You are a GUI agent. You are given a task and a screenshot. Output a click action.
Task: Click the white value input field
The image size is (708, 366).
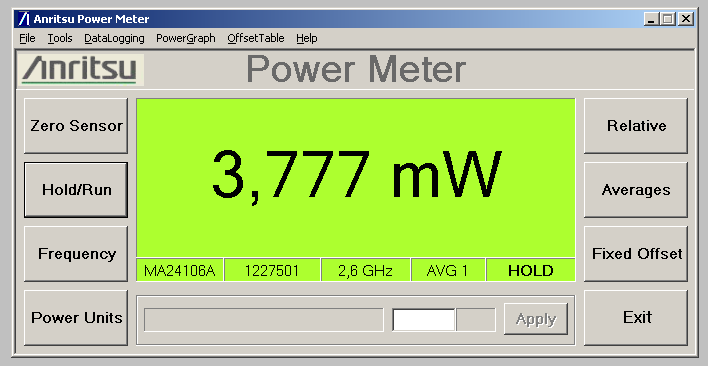424,320
